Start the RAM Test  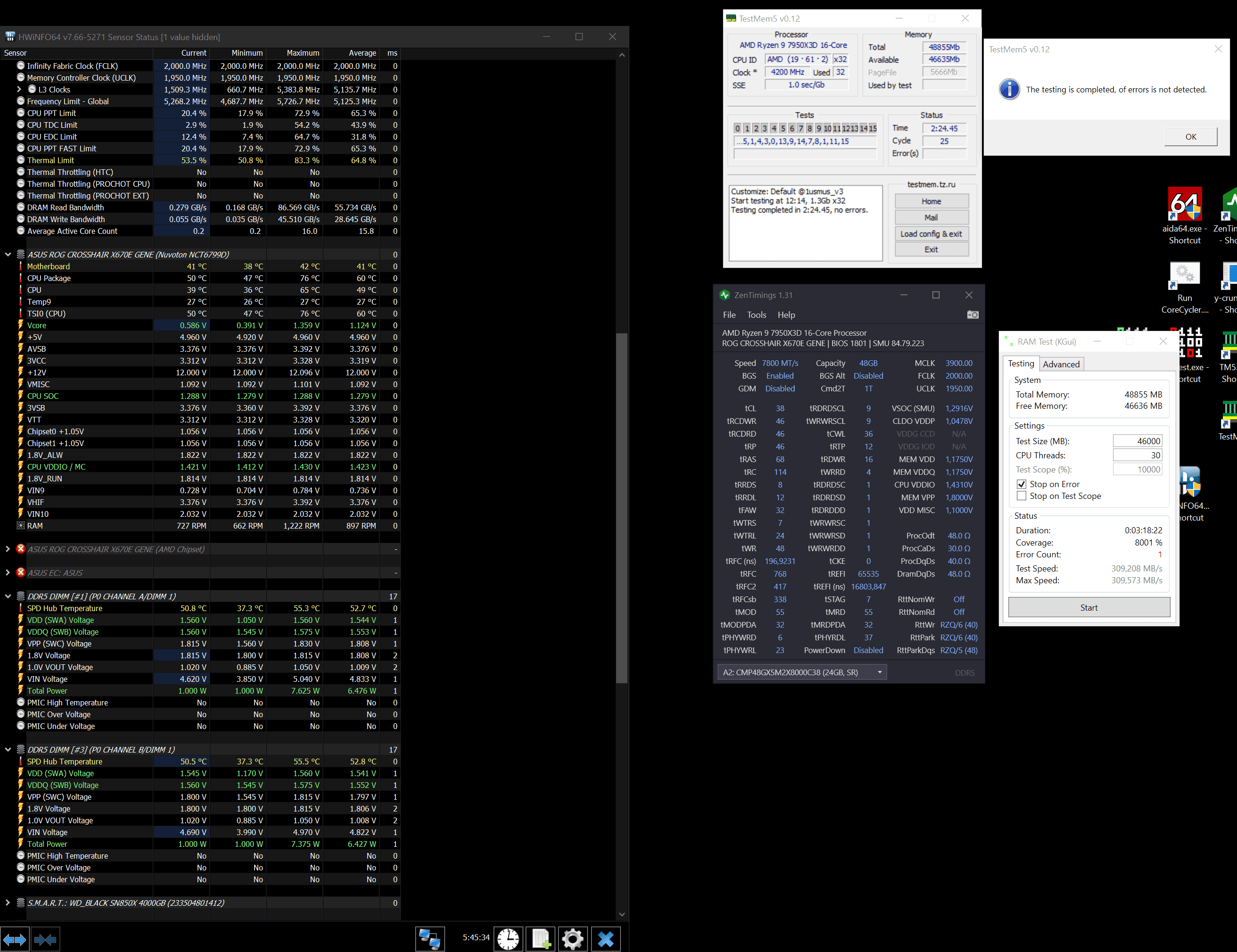click(x=1089, y=607)
